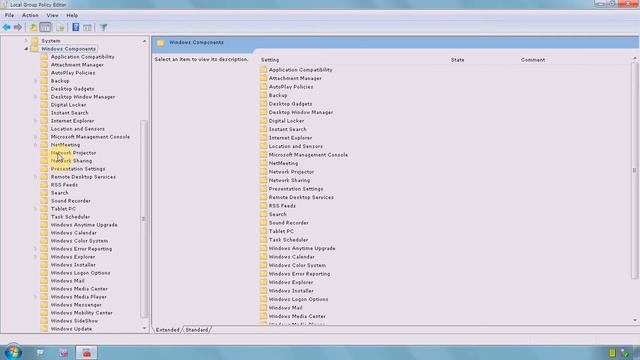Select Windows Color System in Setting list
The image size is (640, 360).
(x=297, y=265)
